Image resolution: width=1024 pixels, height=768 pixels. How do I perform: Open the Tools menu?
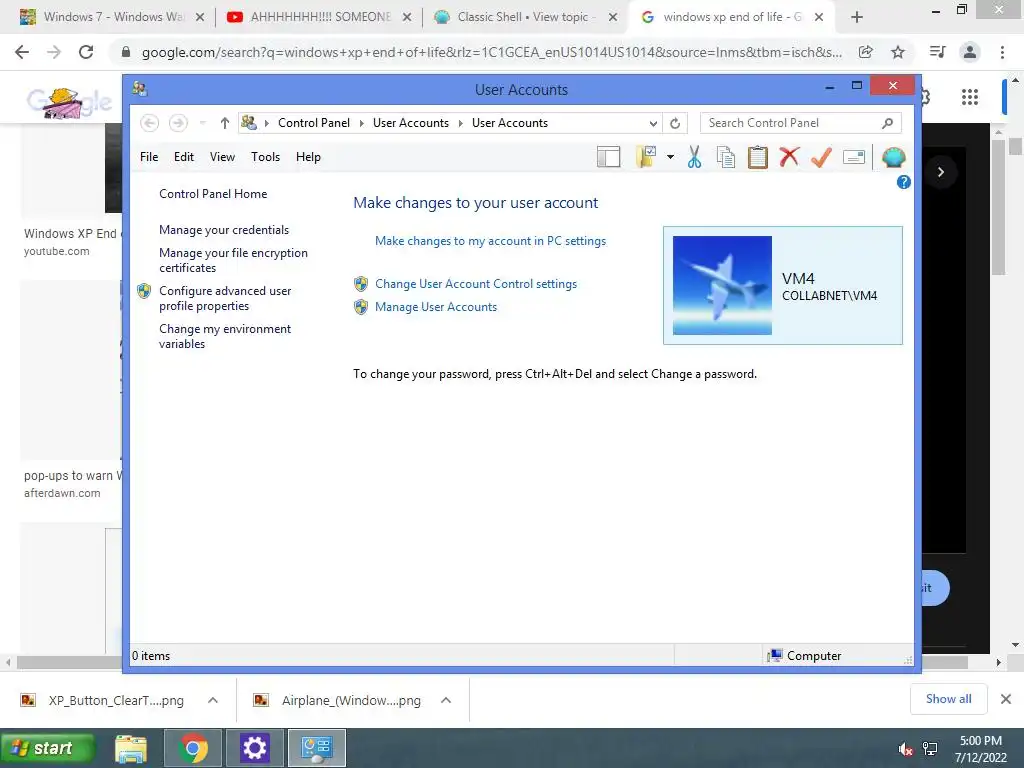(x=265, y=157)
